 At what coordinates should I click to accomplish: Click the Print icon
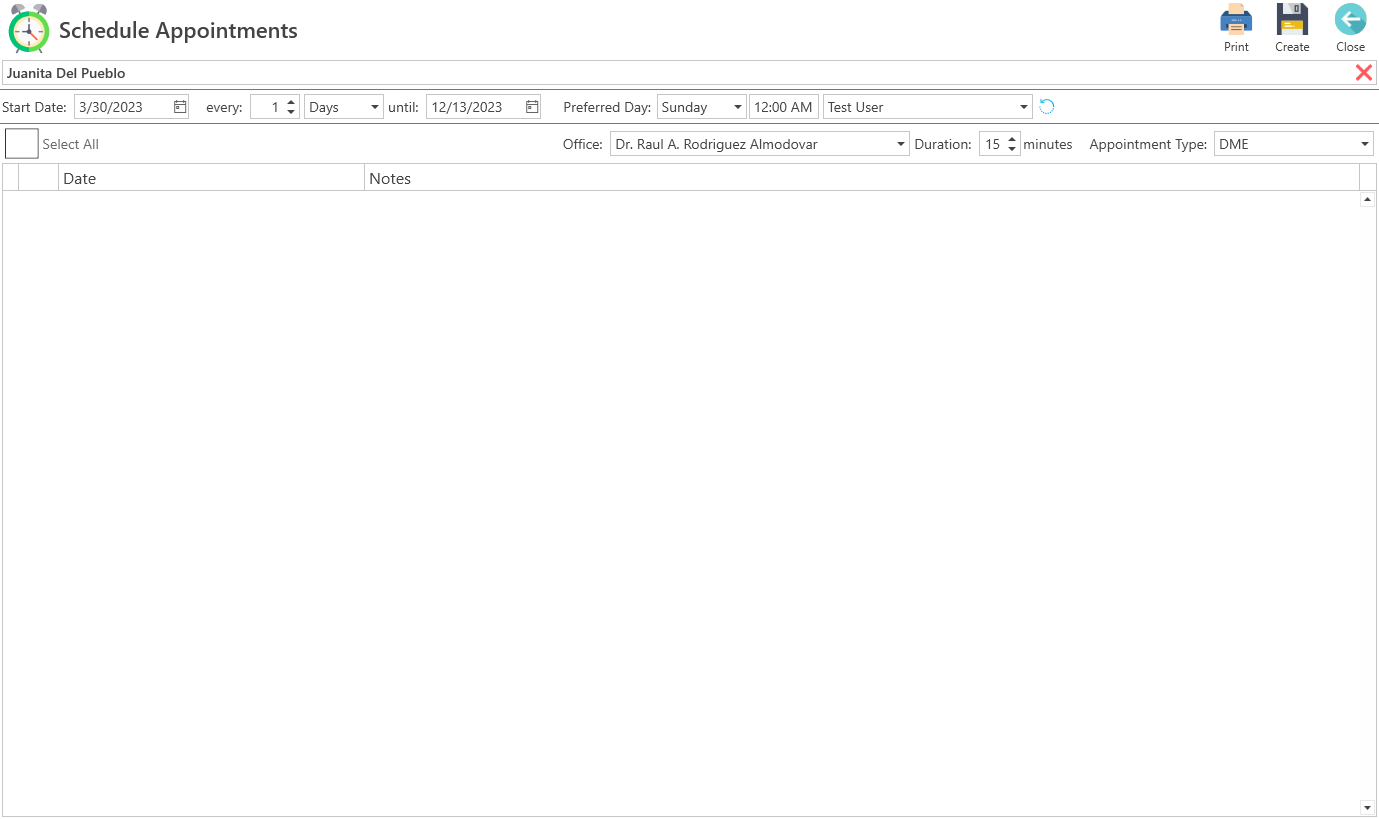(x=1236, y=20)
